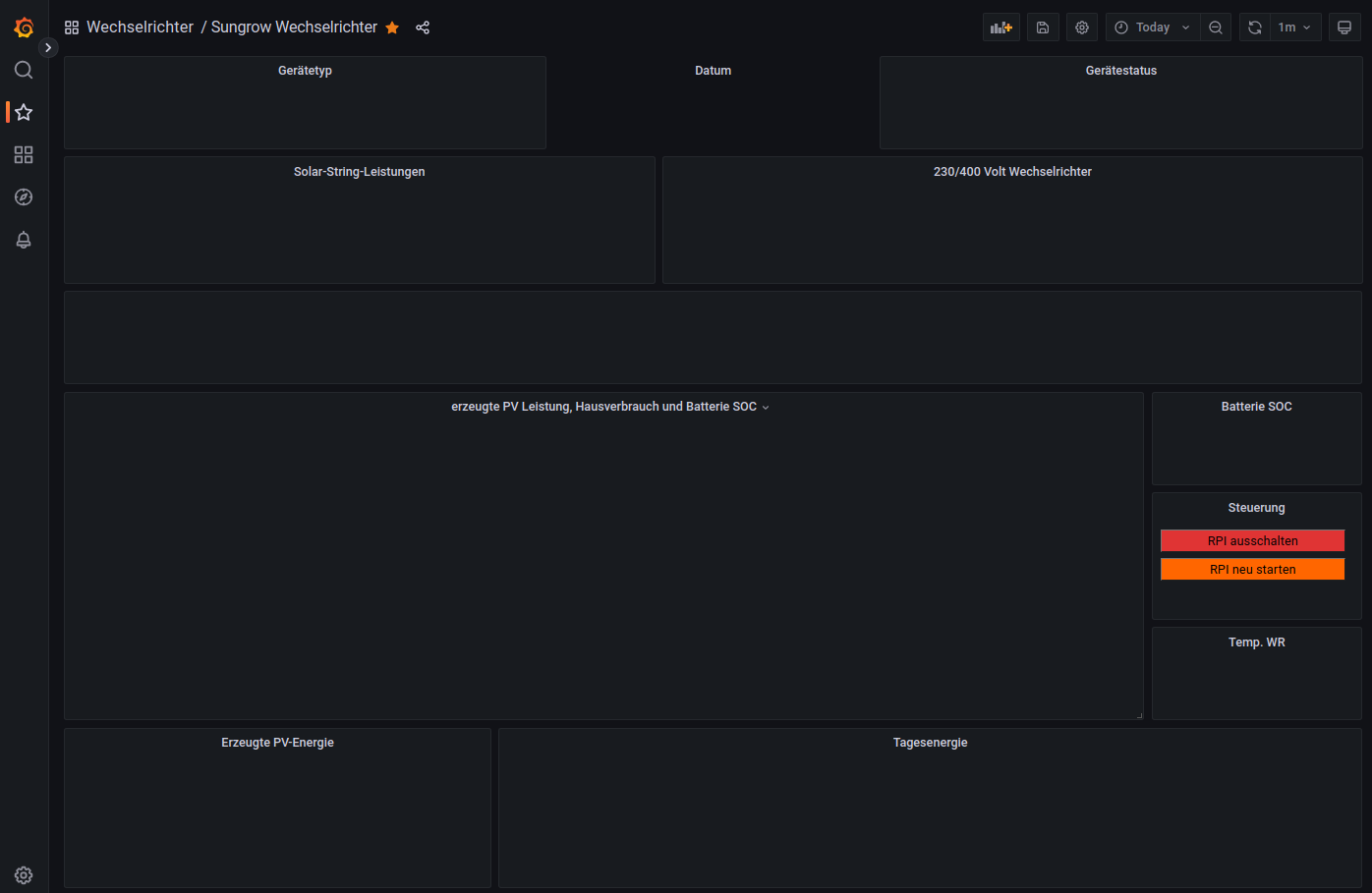Open dashboard settings gear in toolbar
The width and height of the screenshot is (1372, 893).
coord(1082,28)
